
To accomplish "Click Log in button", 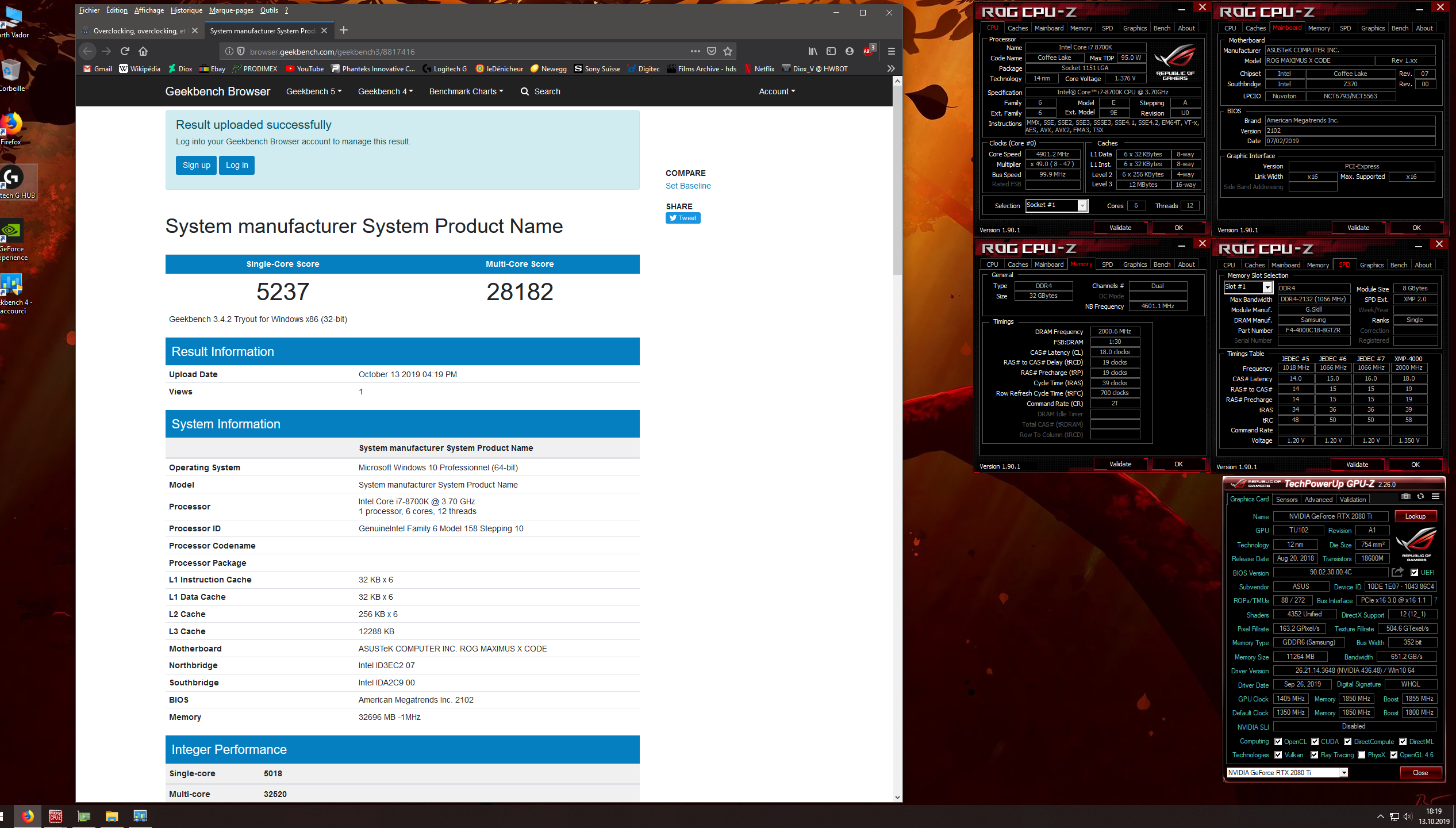I will point(237,165).
